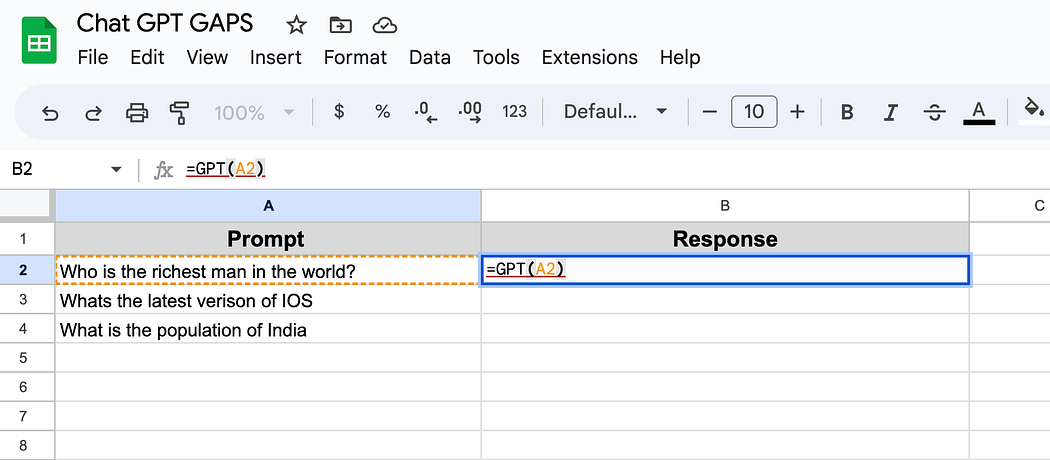Toggle italic formatting

(x=890, y=112)
